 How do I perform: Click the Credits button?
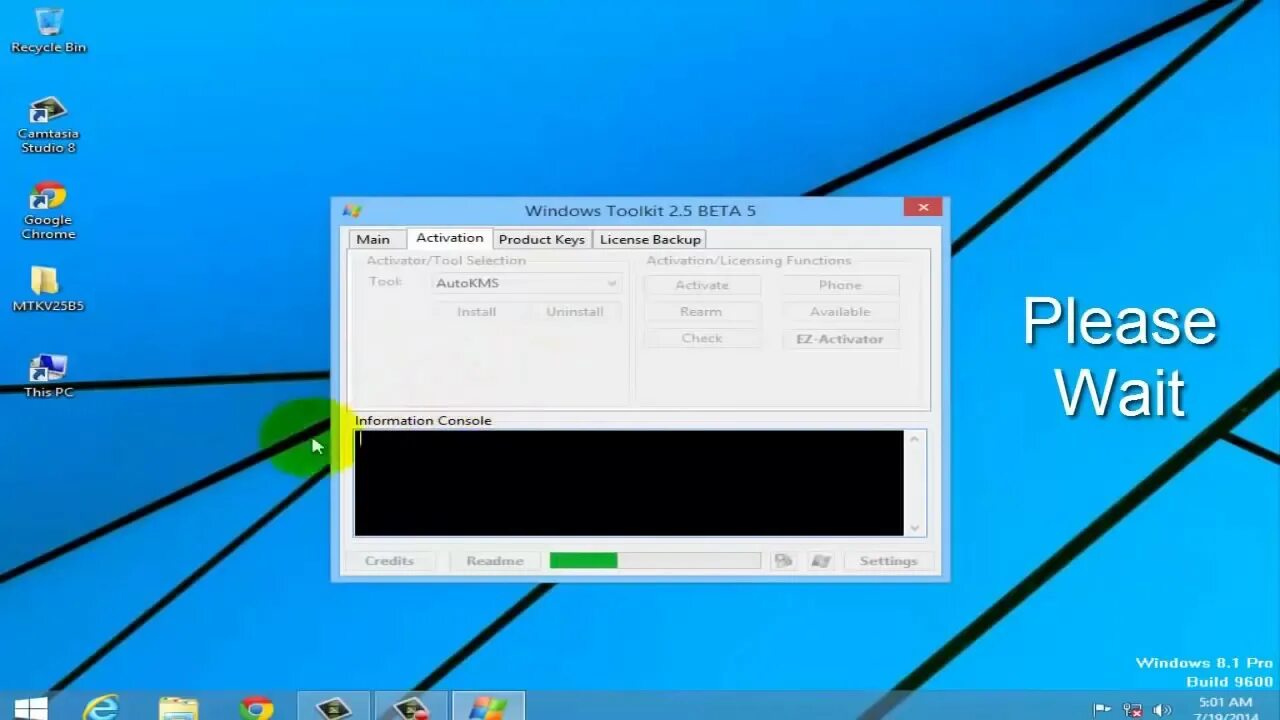pos(389,560)
